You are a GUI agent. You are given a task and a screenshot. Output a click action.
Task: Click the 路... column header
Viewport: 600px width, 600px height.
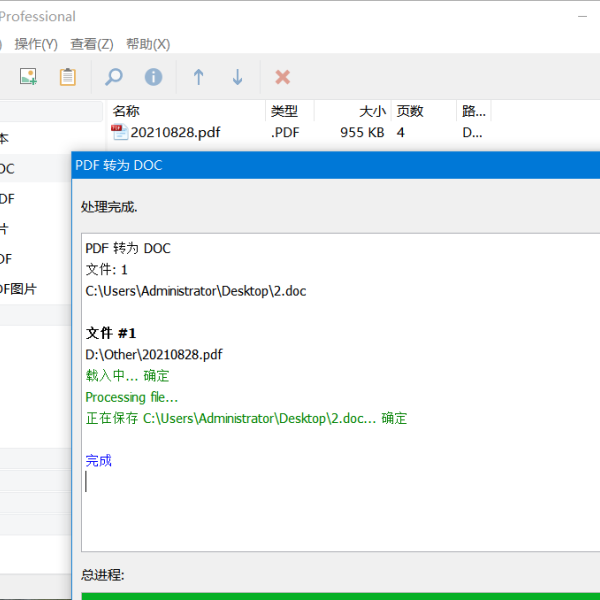coord(474,111)
